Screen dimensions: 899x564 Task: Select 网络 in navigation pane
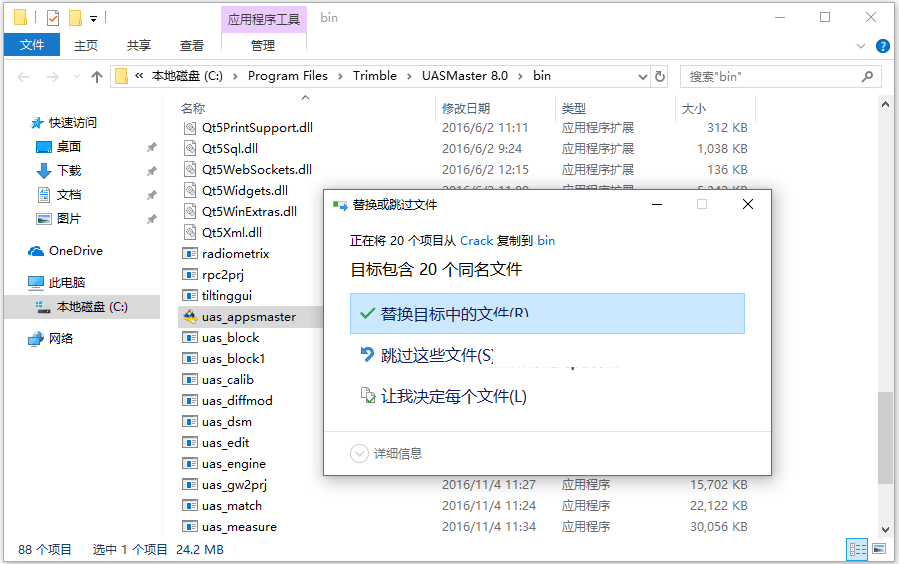pos(61,339)
